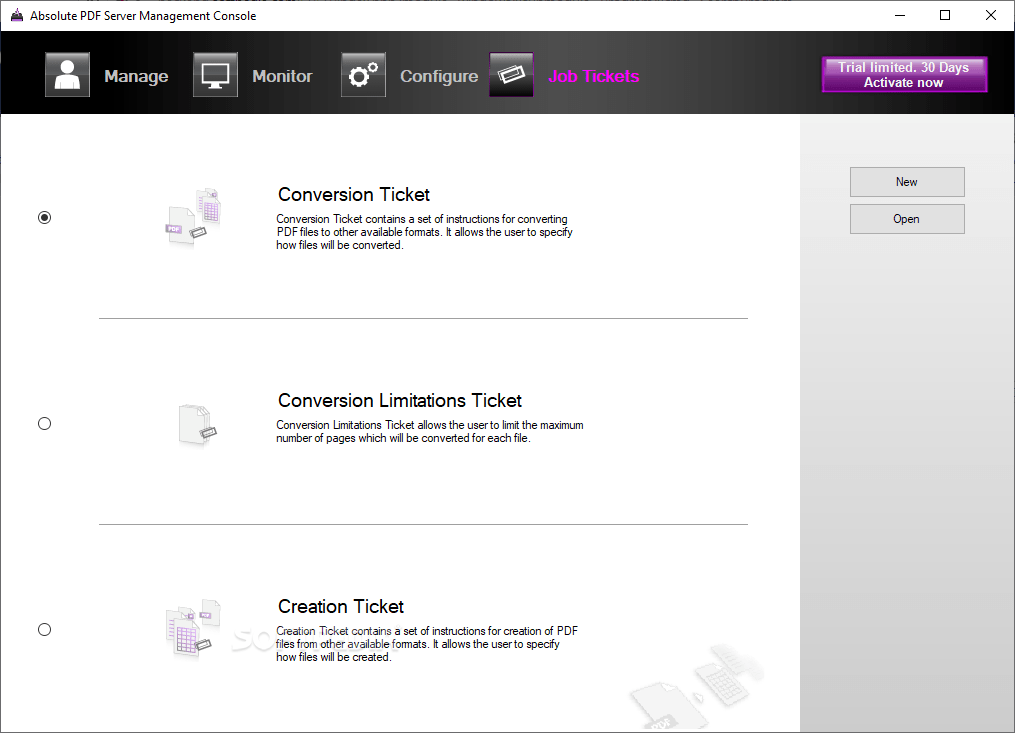The width and height of the screenshot is (1015, 733).
Task: Click the Conversion Limitations Ticket page icon
Action: pyautogui.click(x=197, y=425)
